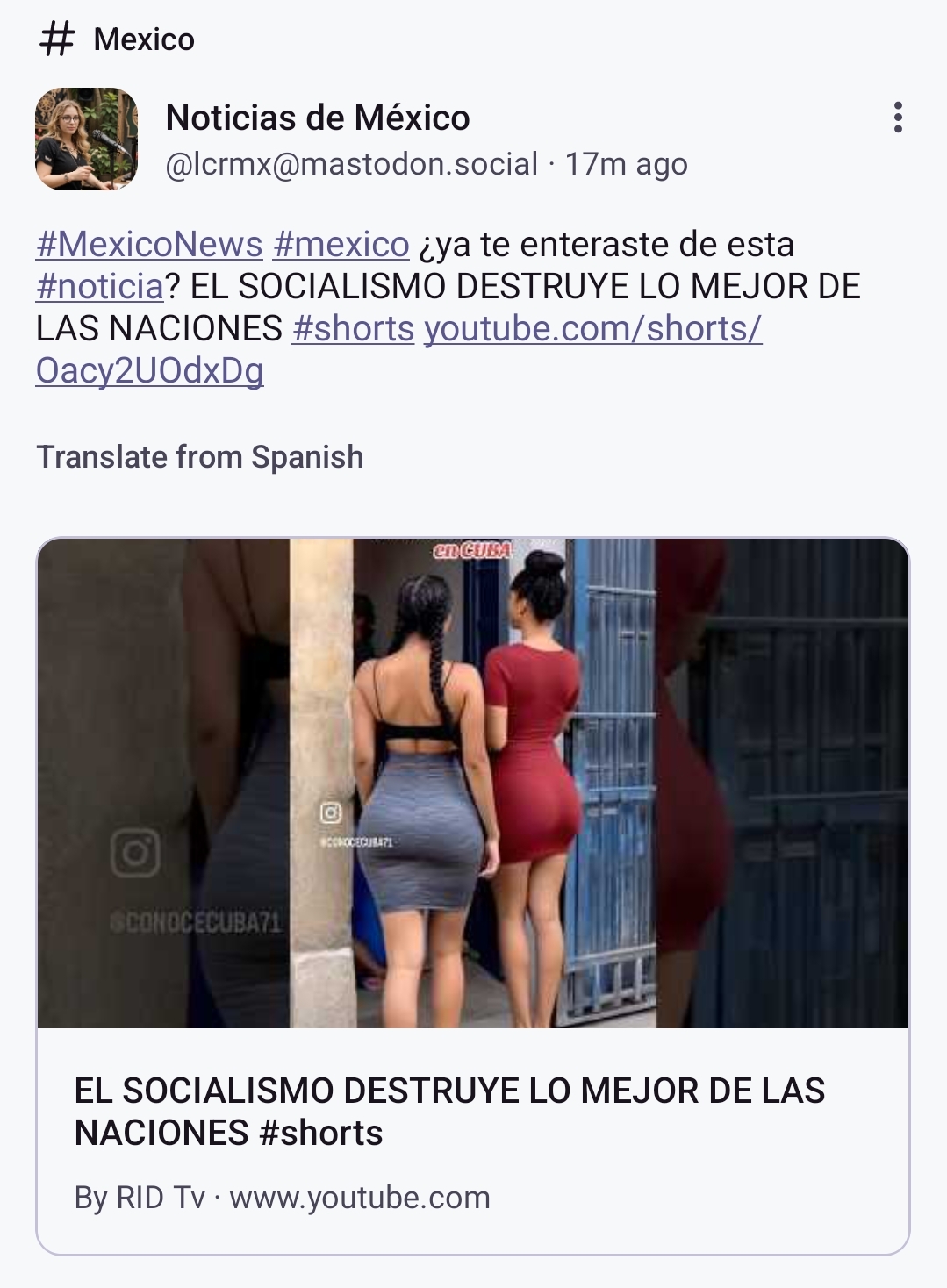Select the Noticias de México display name
Image resolution: width=947 pixels, height=1288 pixels.
318,118
